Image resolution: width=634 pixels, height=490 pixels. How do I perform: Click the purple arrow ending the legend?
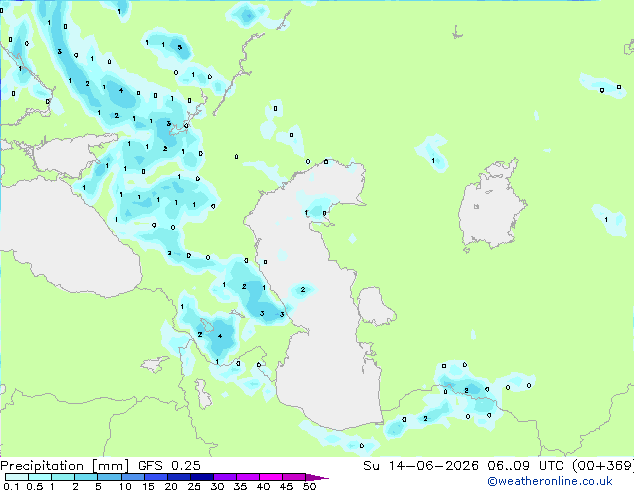click(x=317, y=477)
